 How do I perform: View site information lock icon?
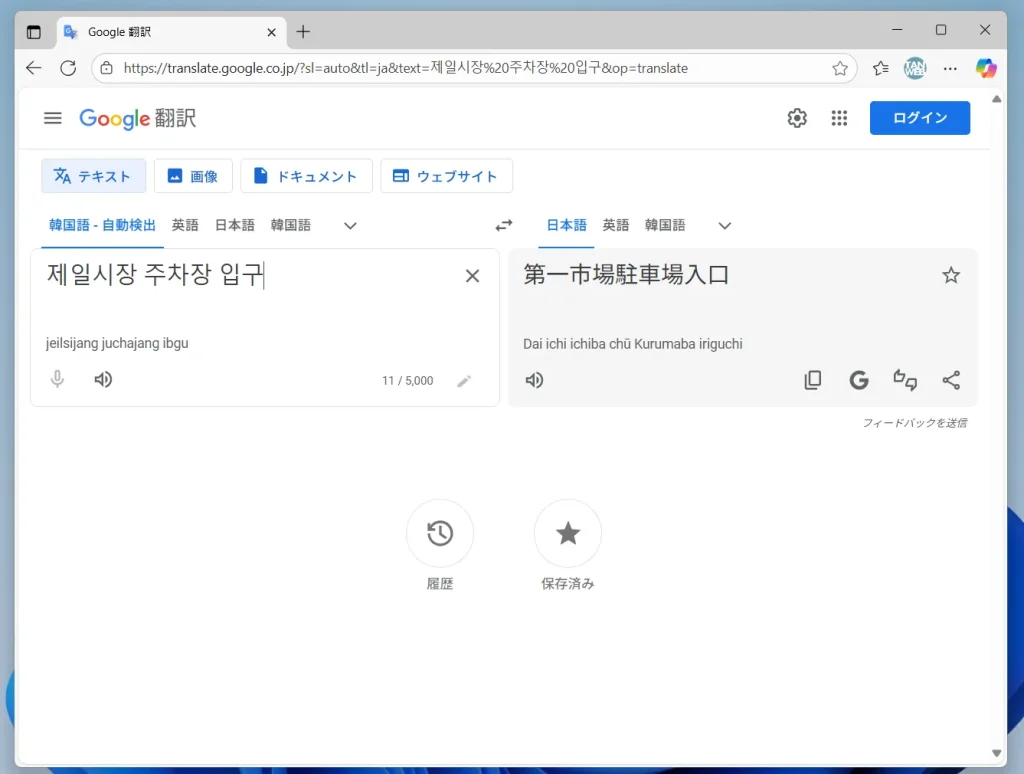[106, 68]
